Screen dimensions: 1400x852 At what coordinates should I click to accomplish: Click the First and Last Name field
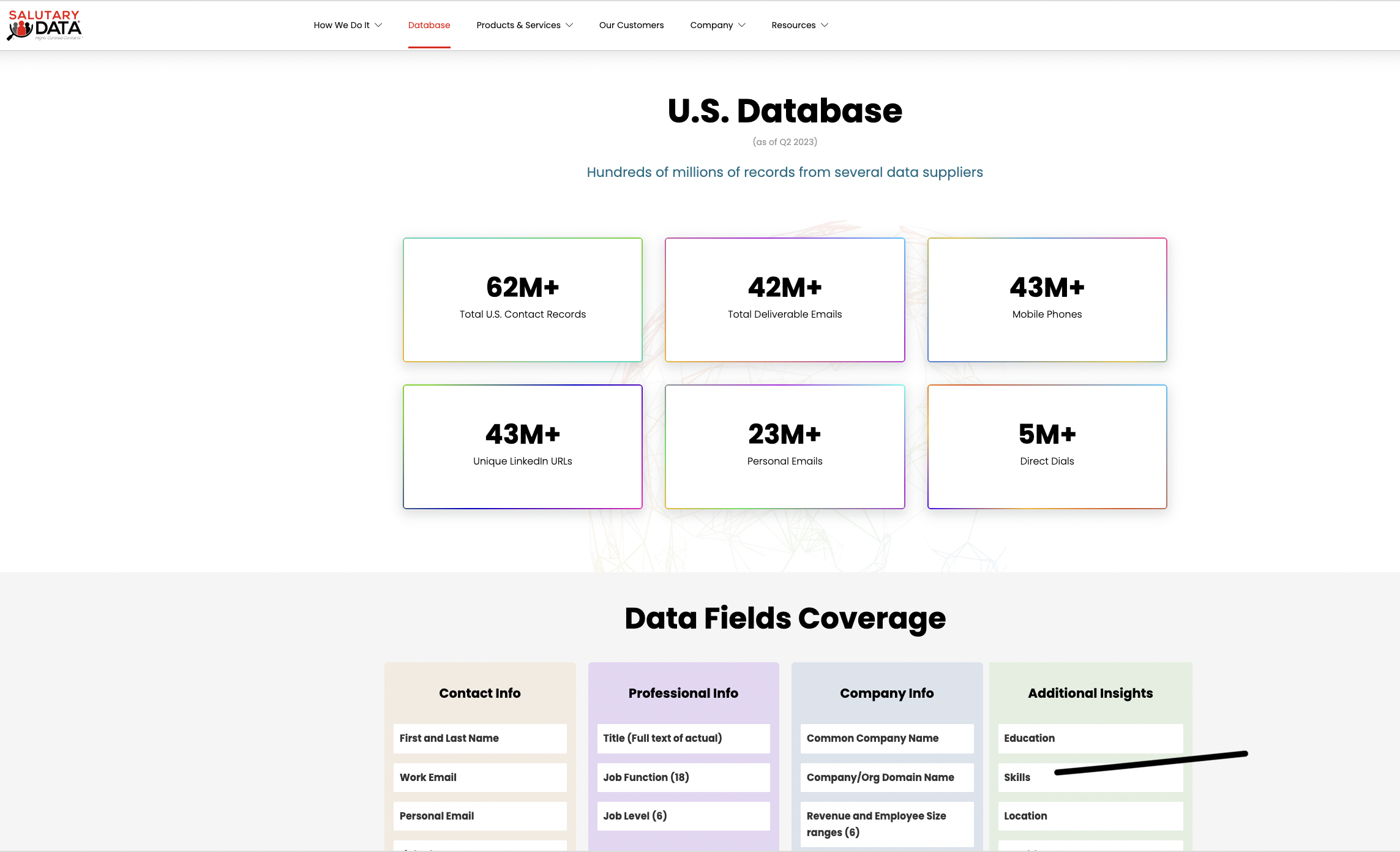tap(479, 738)
